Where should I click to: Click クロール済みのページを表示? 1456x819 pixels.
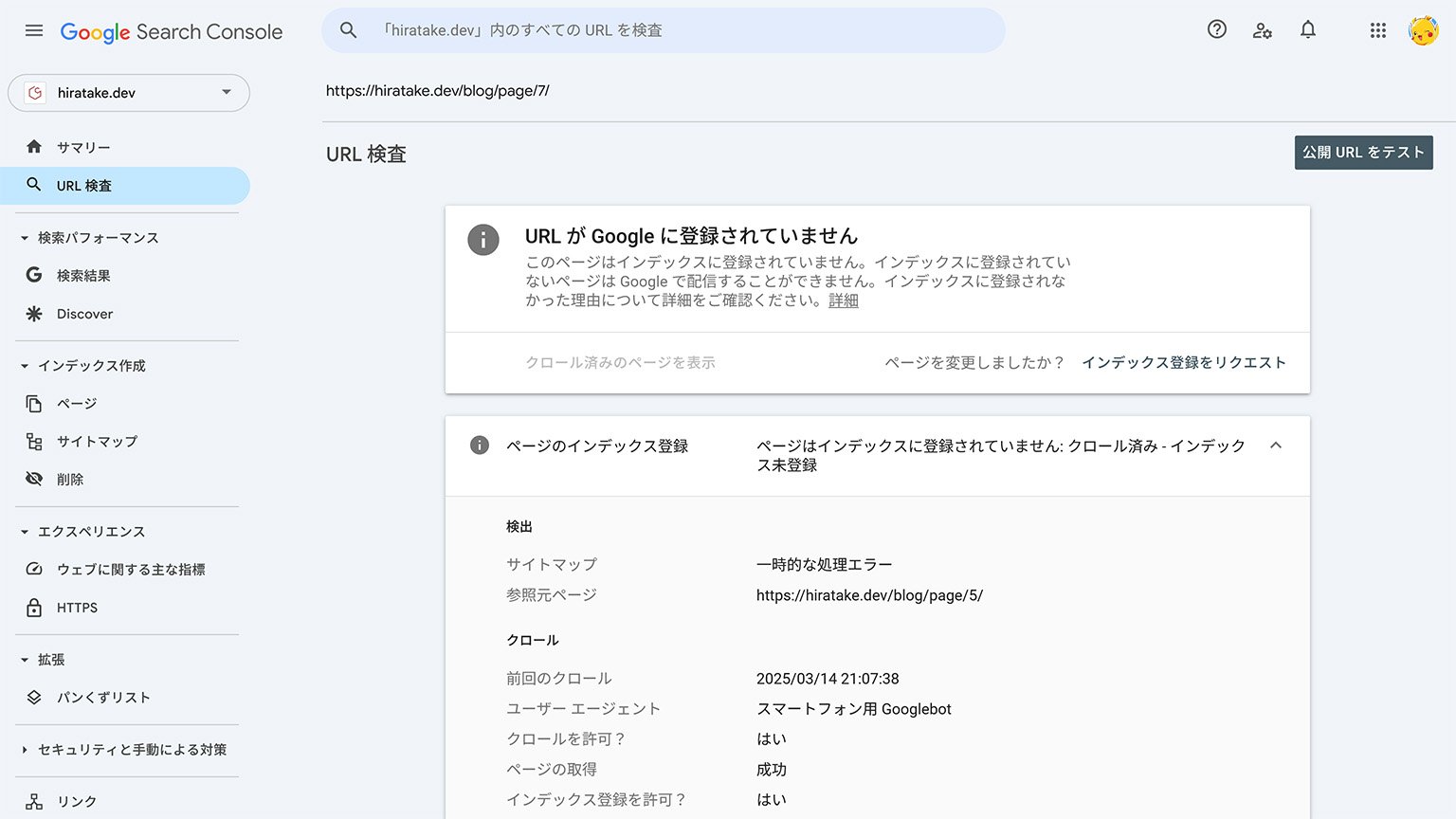621,363
